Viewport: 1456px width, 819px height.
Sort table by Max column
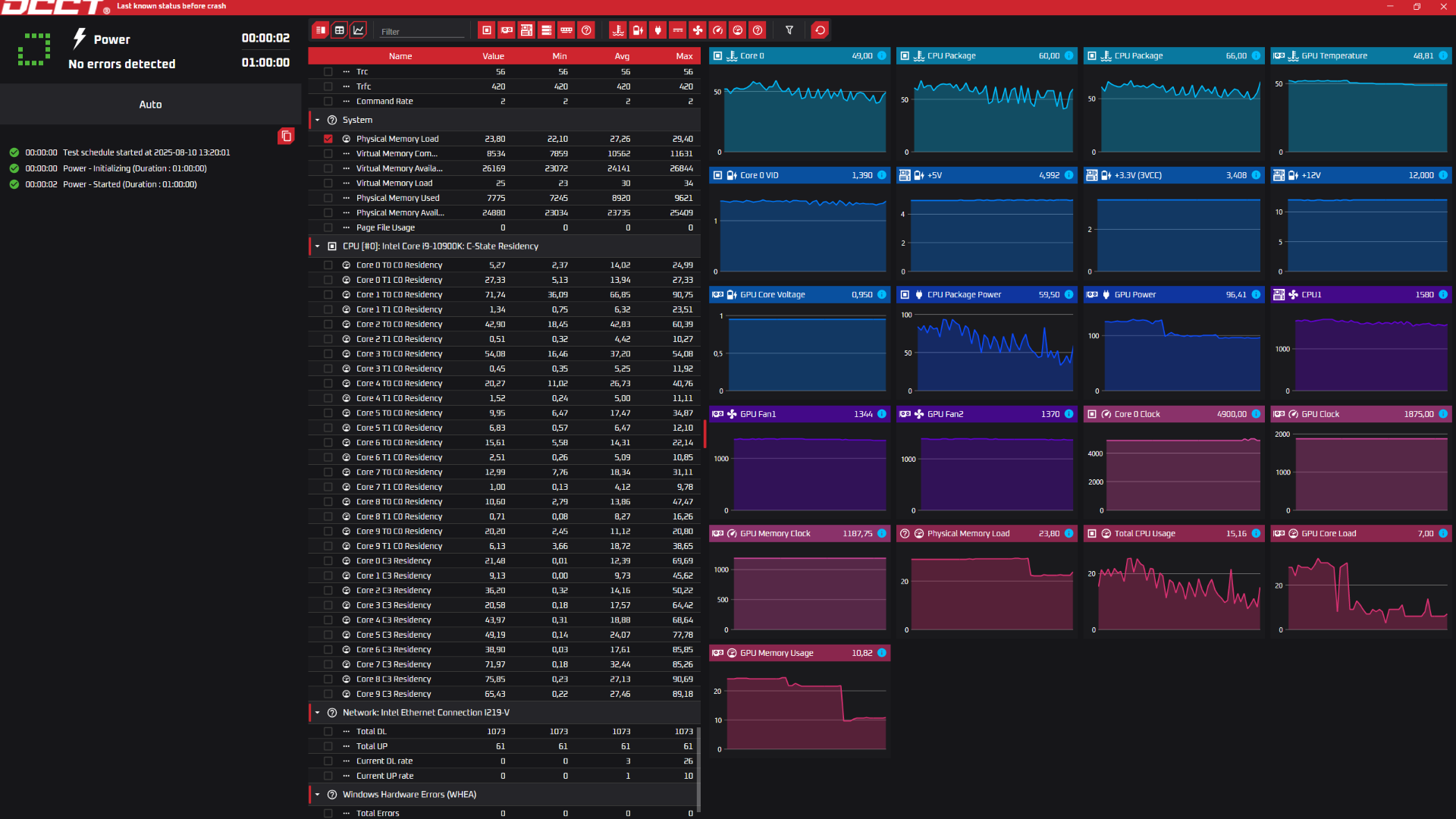coord(684,56)
